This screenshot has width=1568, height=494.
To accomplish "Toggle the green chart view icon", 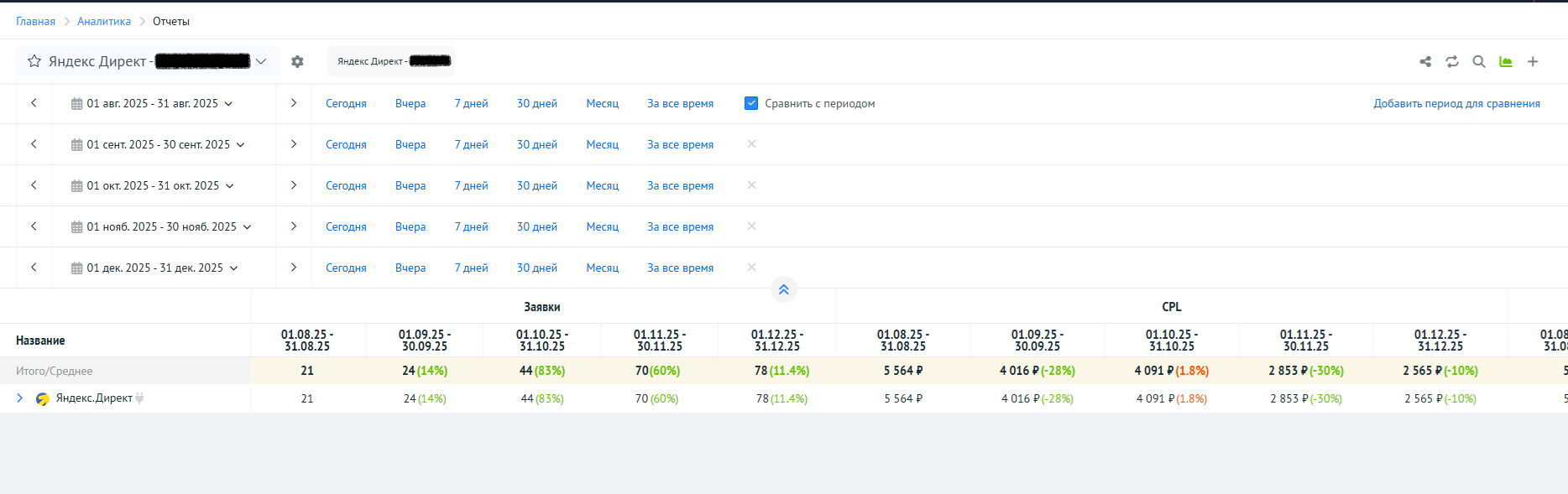I will [1506, 61].
